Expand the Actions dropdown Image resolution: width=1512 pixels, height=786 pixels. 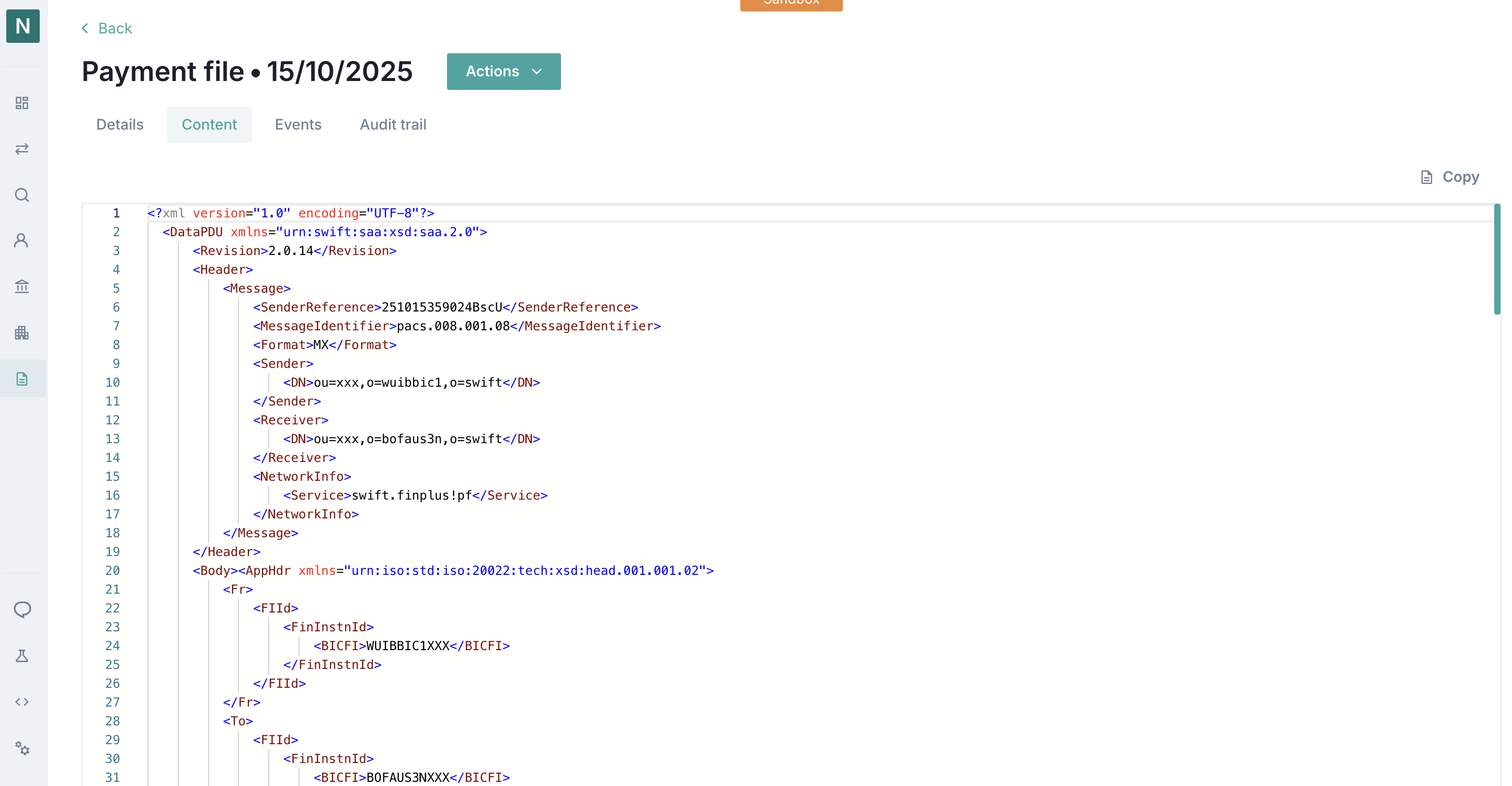503,72
